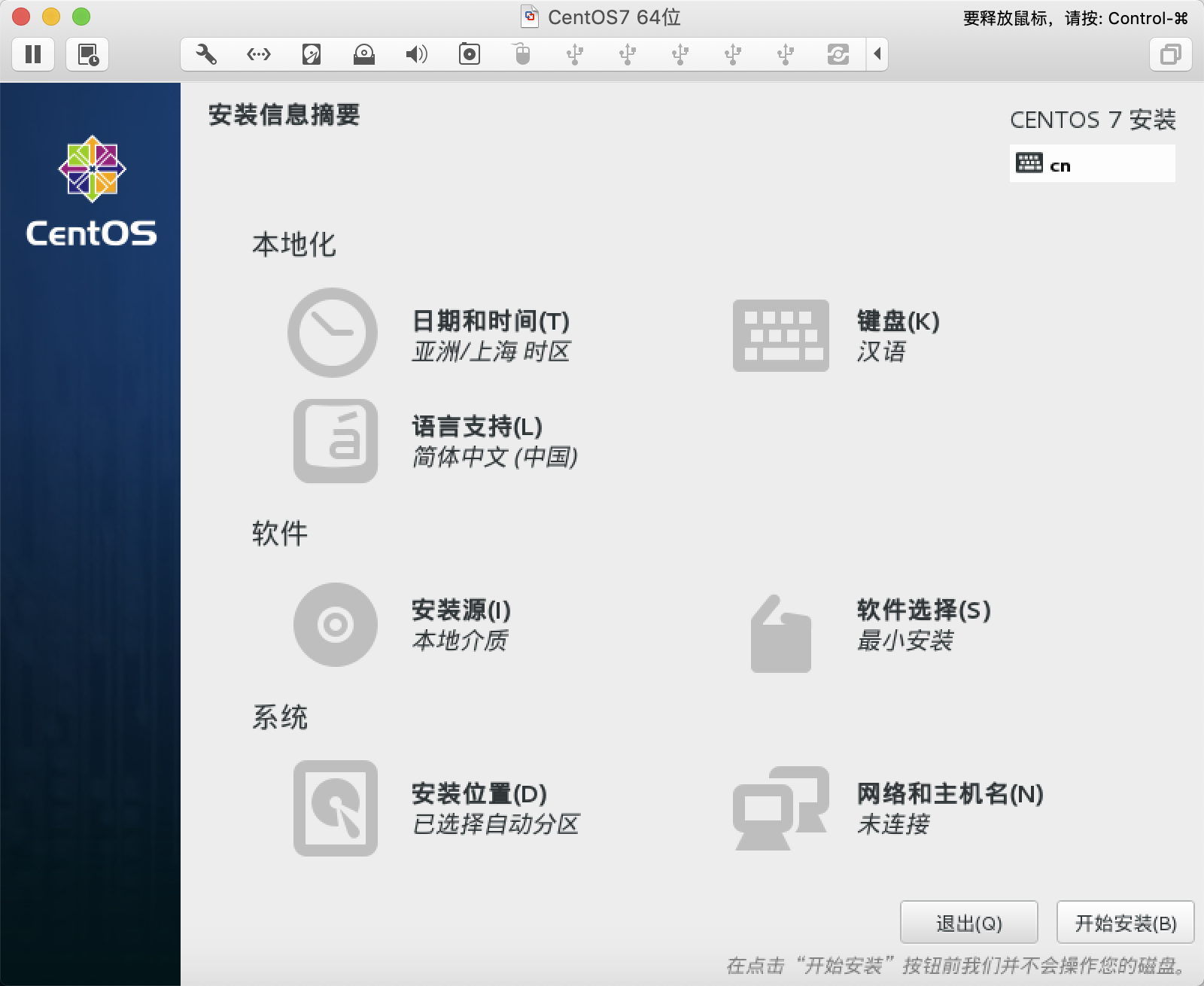Click the network adapter icon
This screenshot has height=986, width=1204.
pyautogui.click(x=259, y=54)
